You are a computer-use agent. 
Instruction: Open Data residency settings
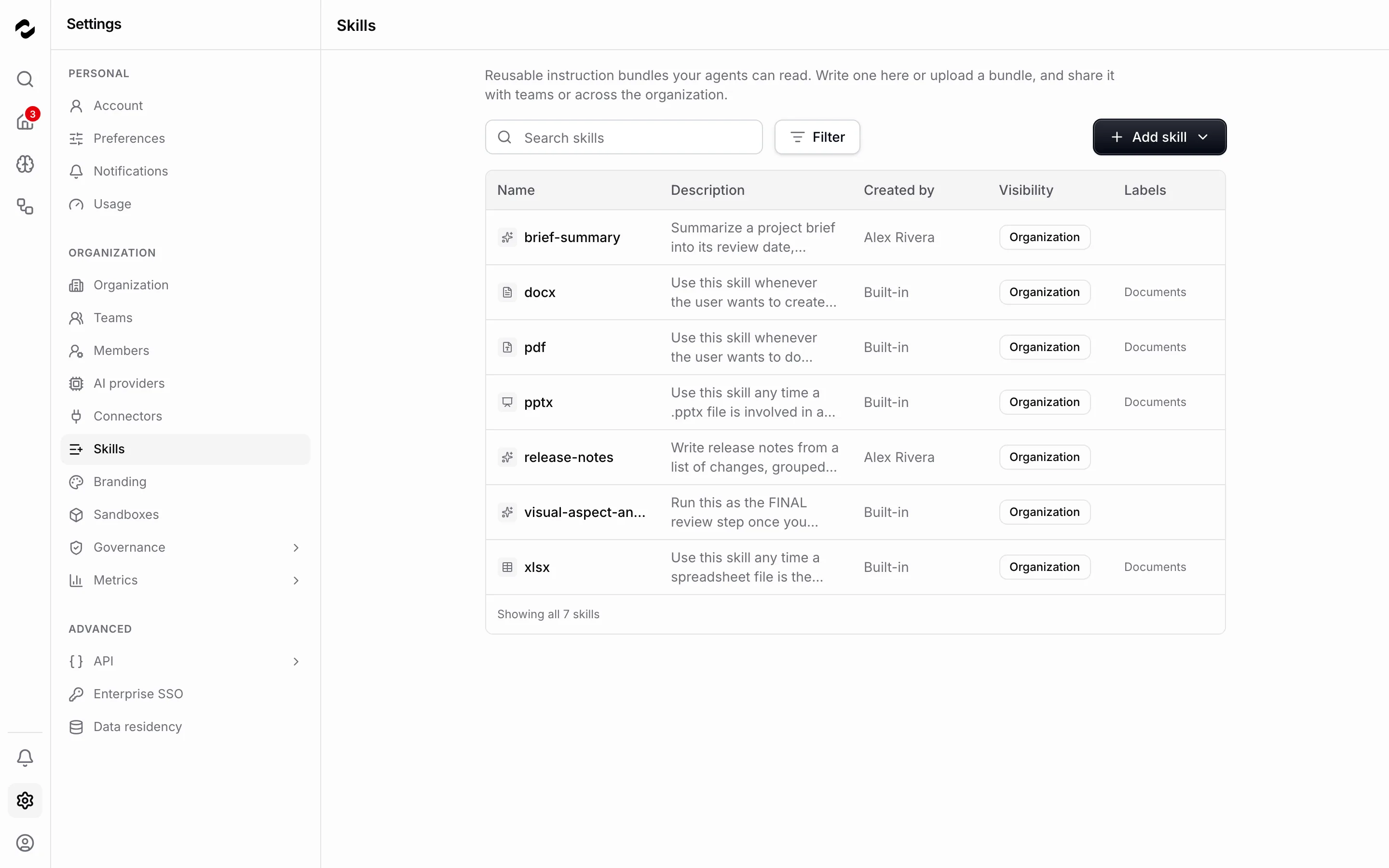185,727
